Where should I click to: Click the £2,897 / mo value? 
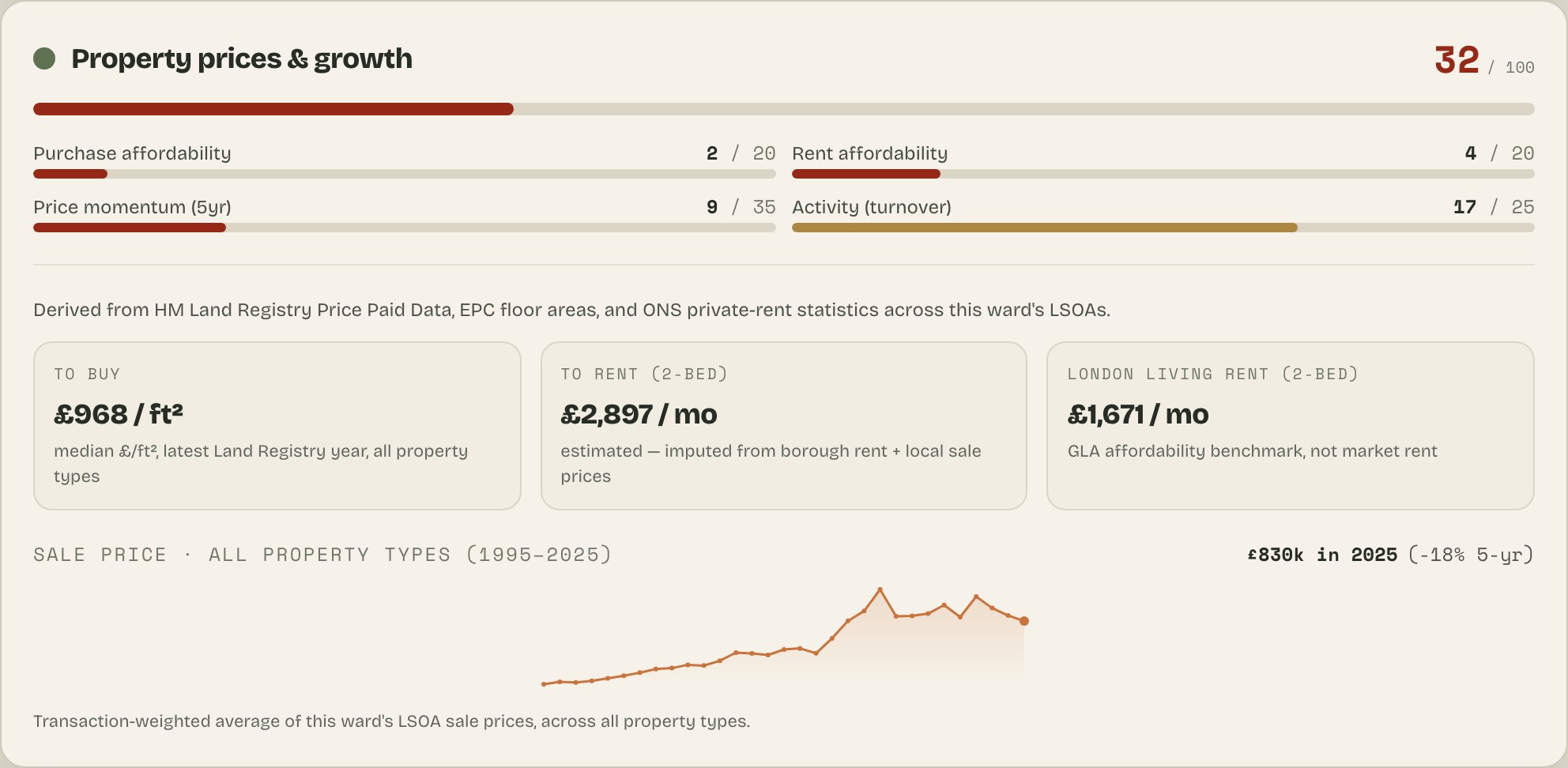pyautogui.click(x=639, y=414)
